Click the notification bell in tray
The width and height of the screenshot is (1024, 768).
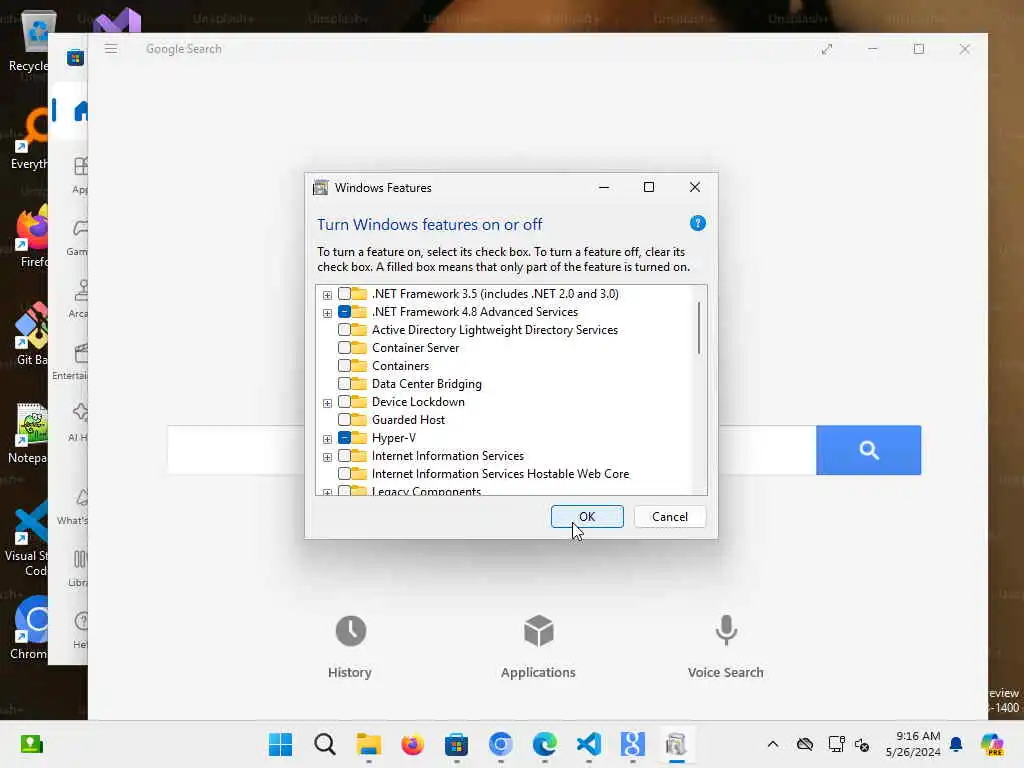click(956, 744)
